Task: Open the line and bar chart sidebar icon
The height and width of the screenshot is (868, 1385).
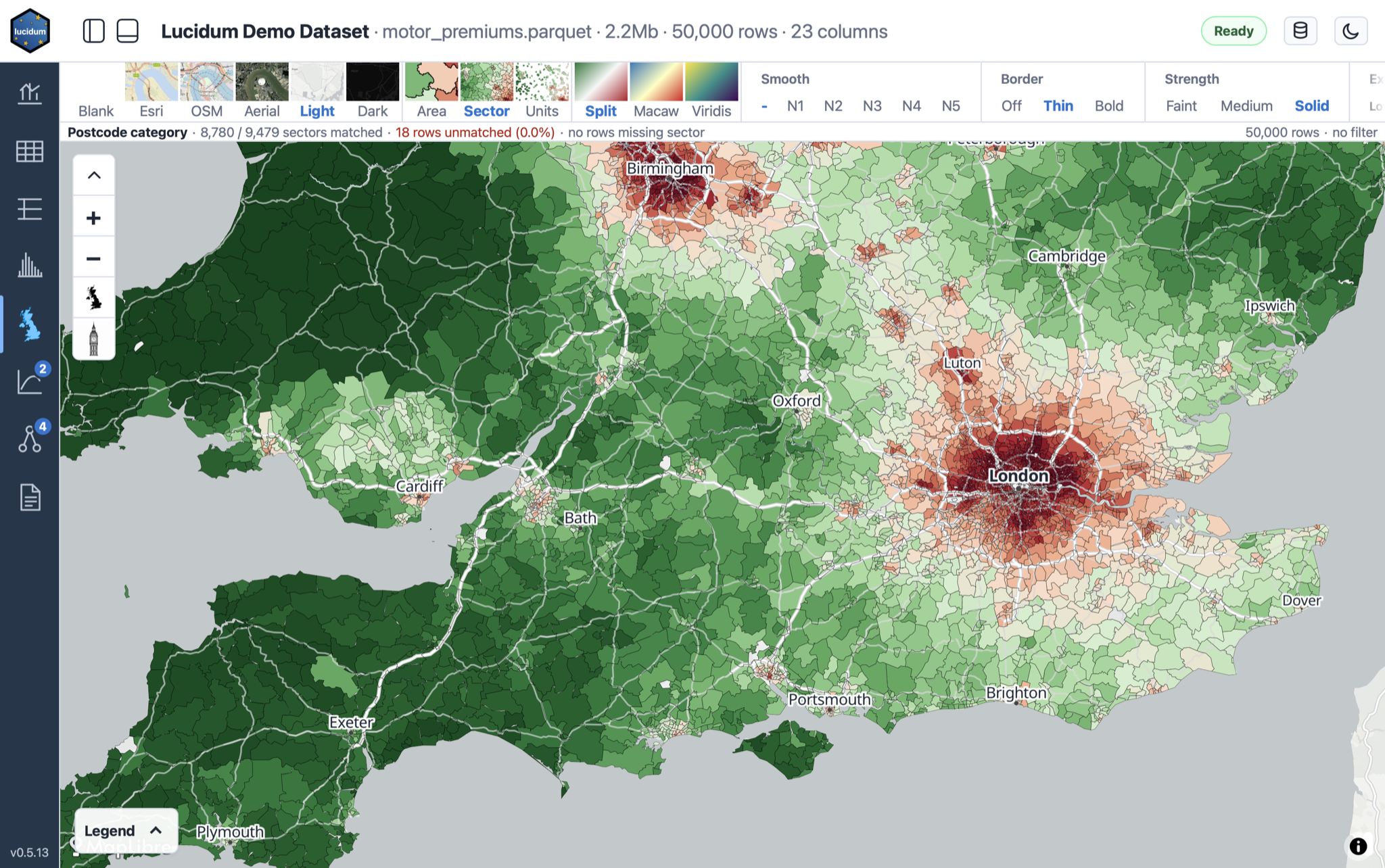Action: [30, 93]
